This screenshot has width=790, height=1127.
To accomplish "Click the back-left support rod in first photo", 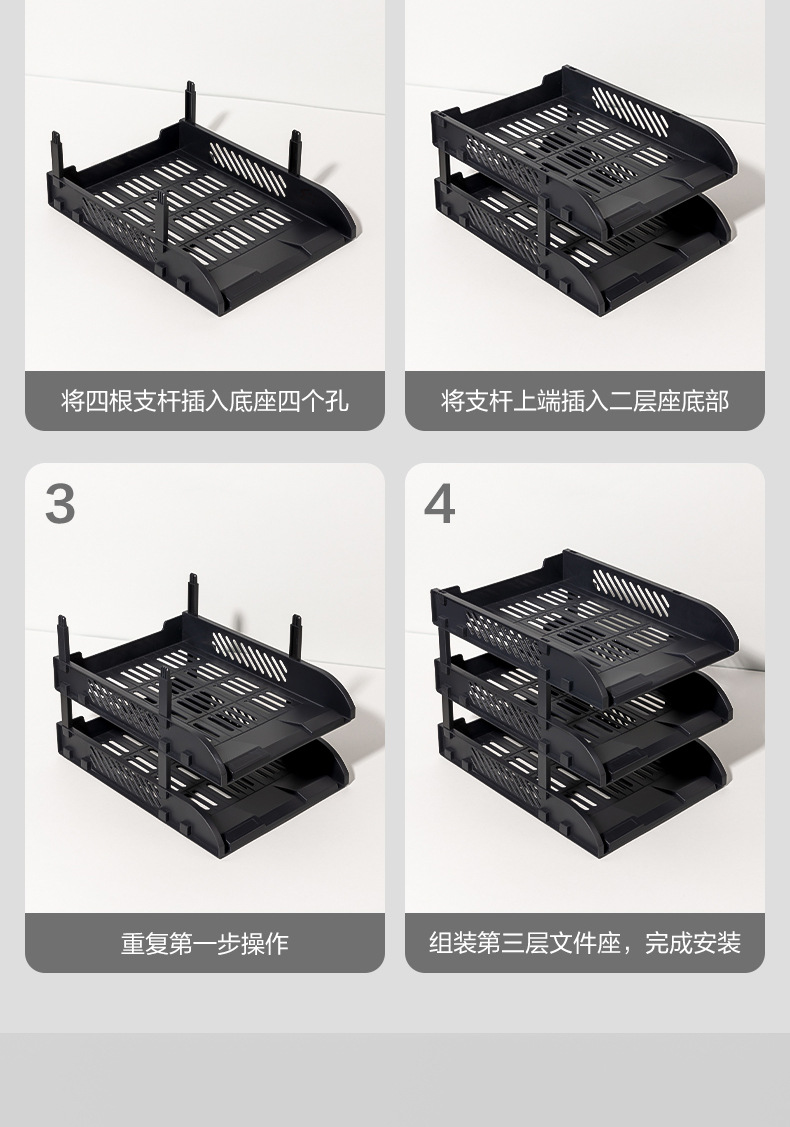I will (56, 153).
